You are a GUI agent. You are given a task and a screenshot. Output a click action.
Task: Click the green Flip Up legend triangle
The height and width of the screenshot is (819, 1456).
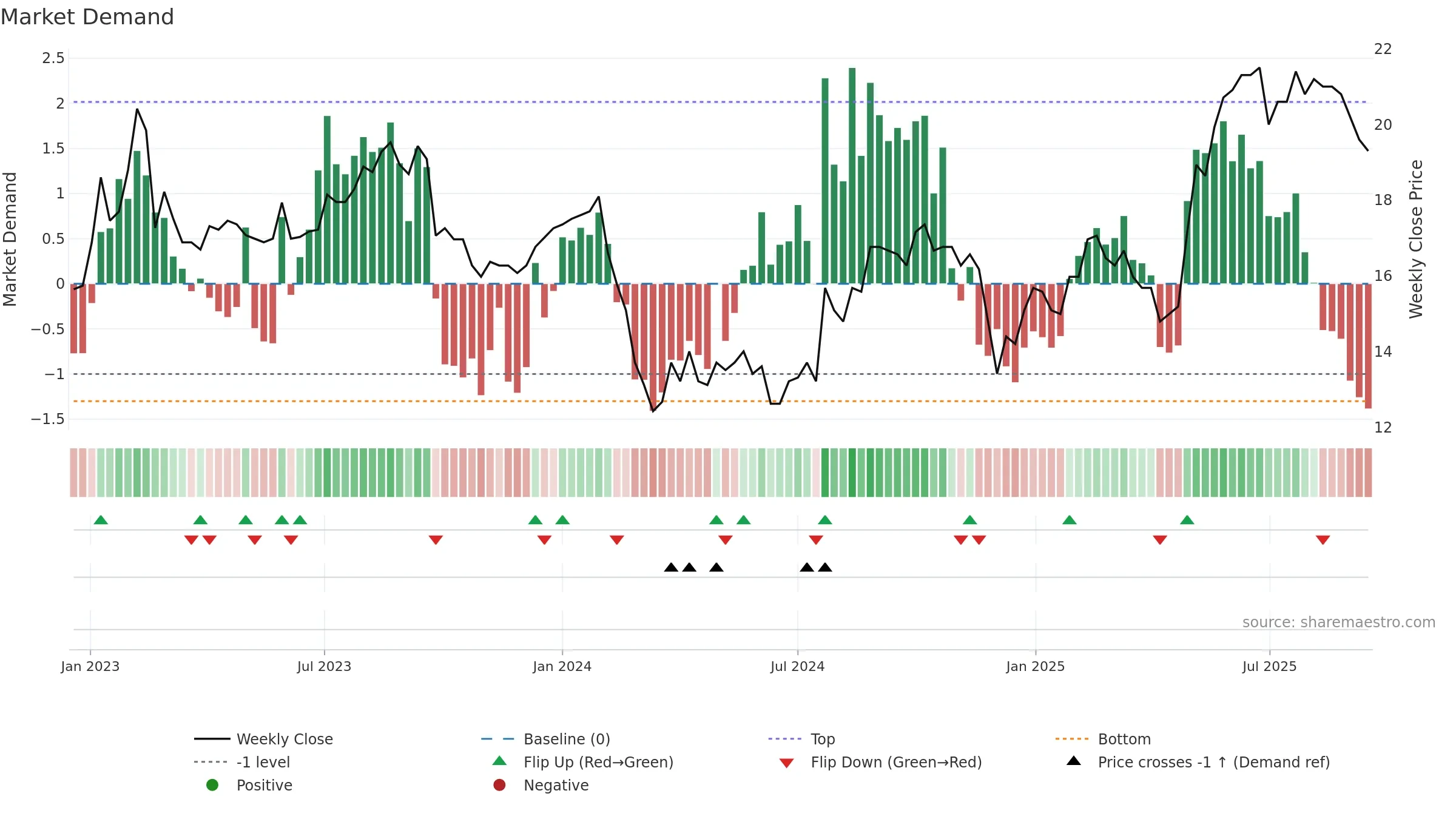tap(499, 761)
